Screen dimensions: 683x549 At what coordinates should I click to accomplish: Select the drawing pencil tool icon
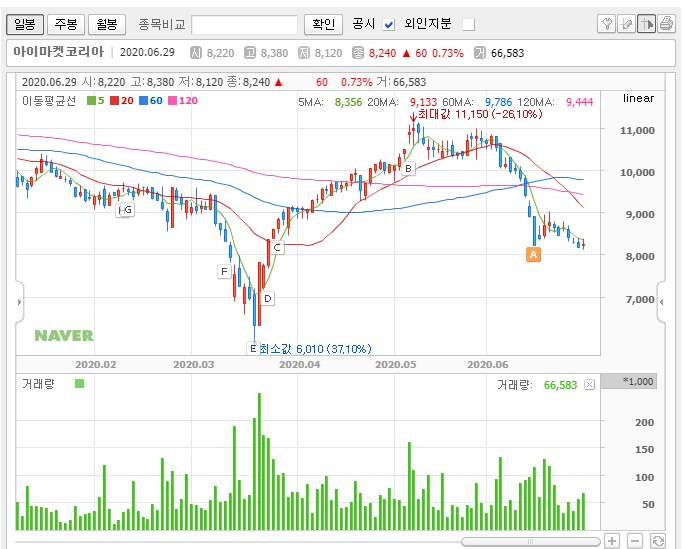[x=626, y=24]
